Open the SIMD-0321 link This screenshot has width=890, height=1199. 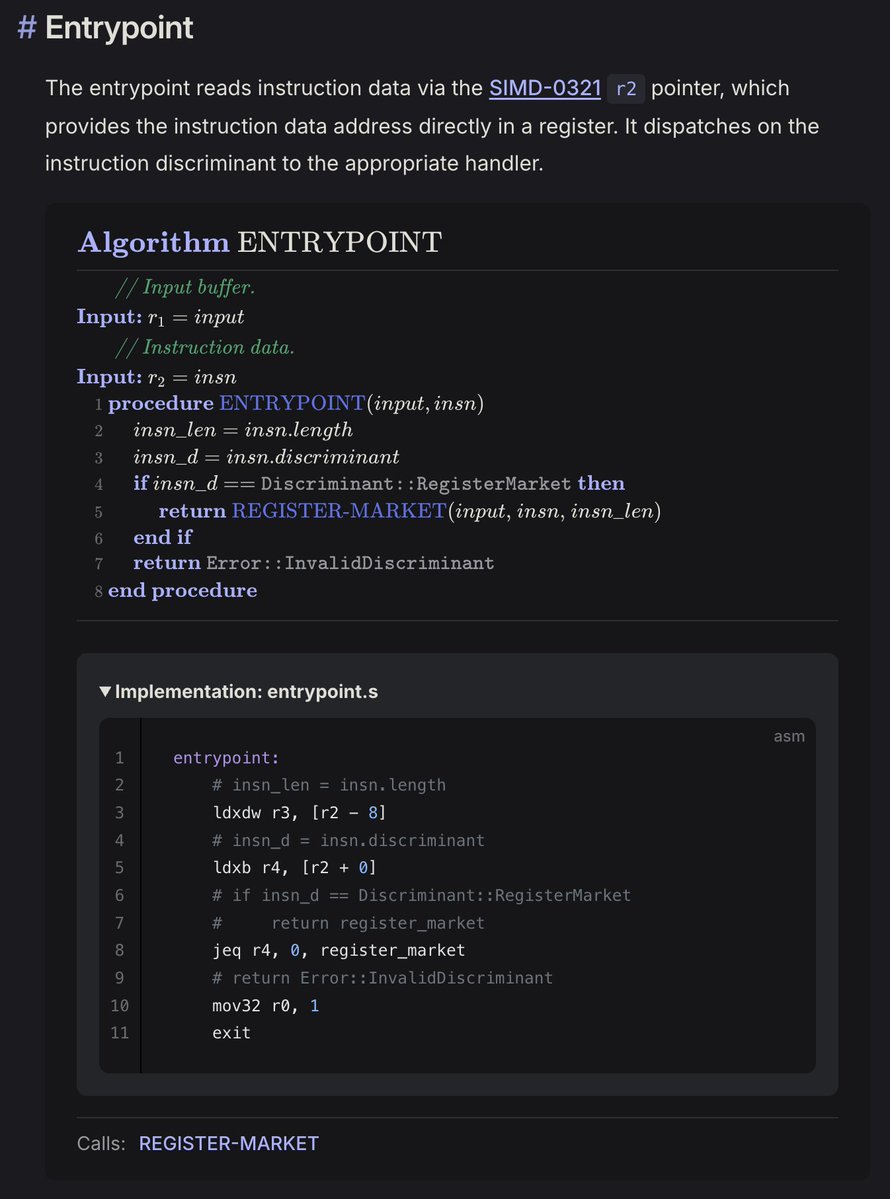(544, 88)
